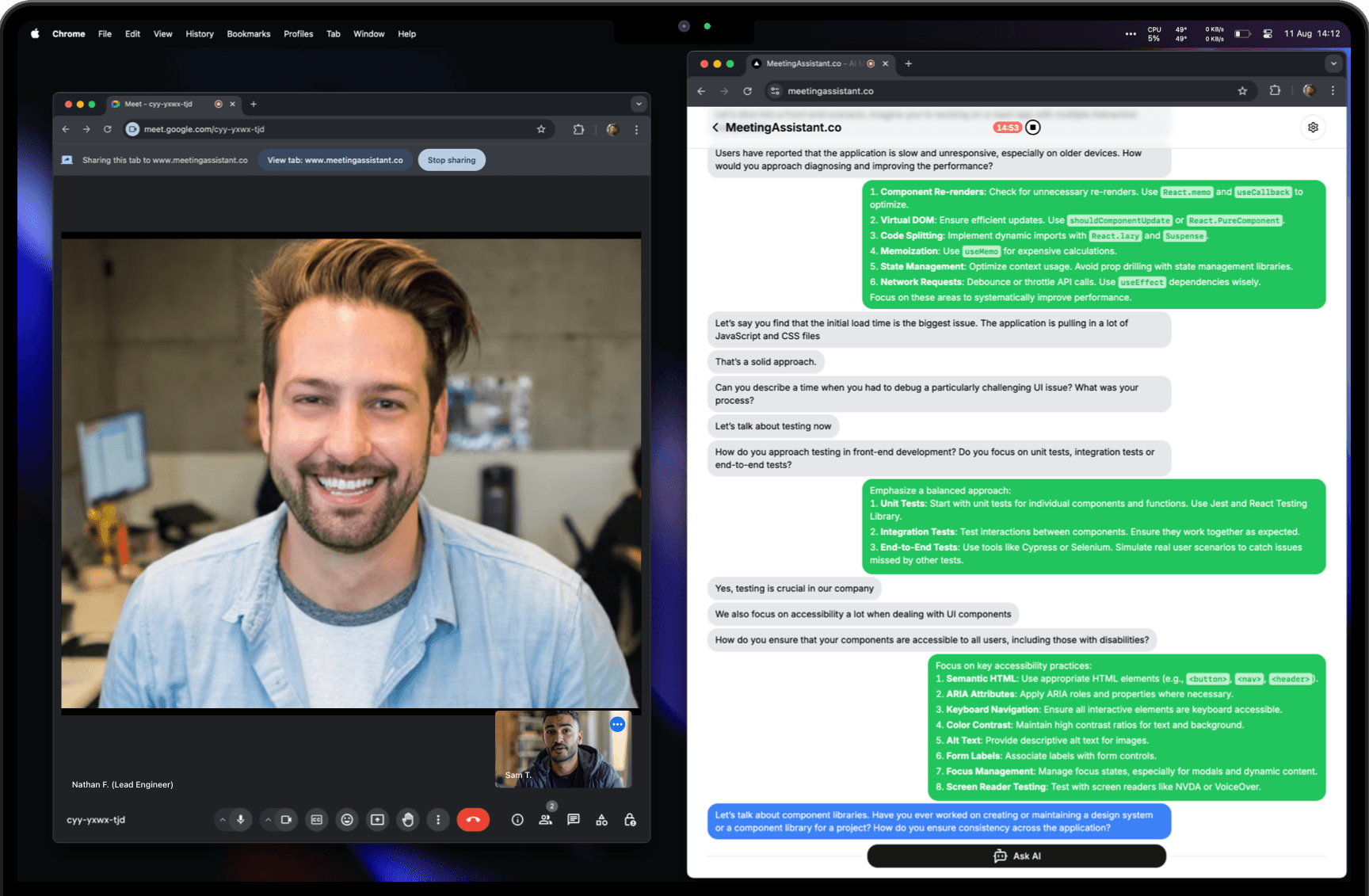
Task: Open the activities icon in Meet
Action: [x=602, y=820]
